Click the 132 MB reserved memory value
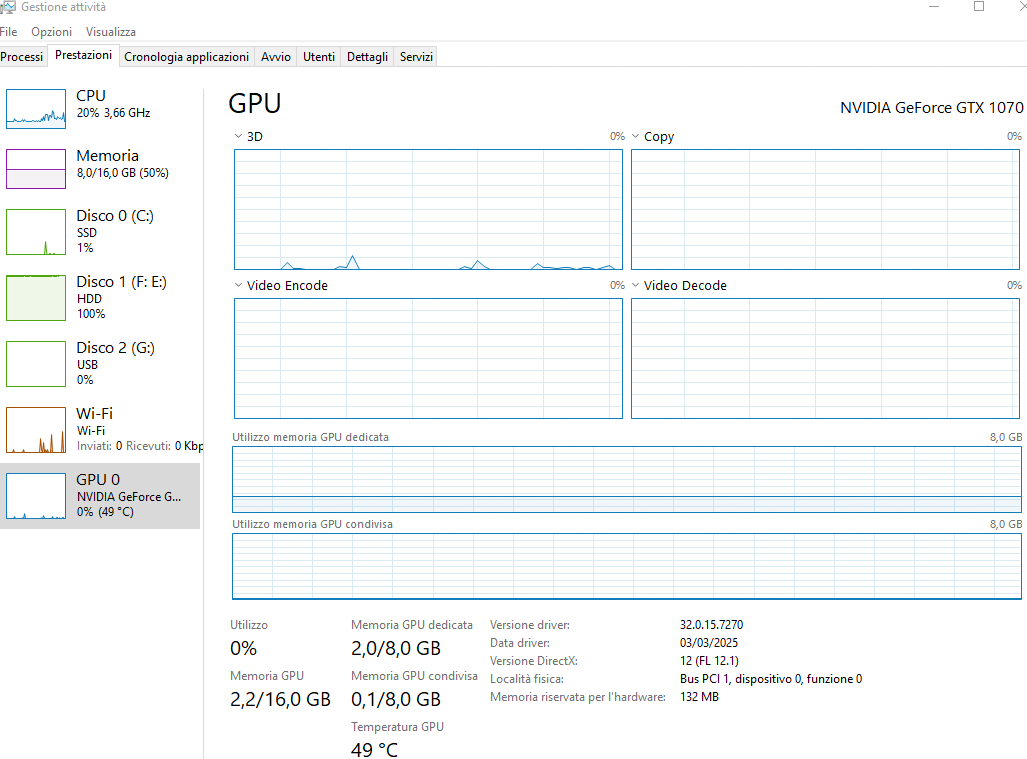 click(x=699, y=697)
